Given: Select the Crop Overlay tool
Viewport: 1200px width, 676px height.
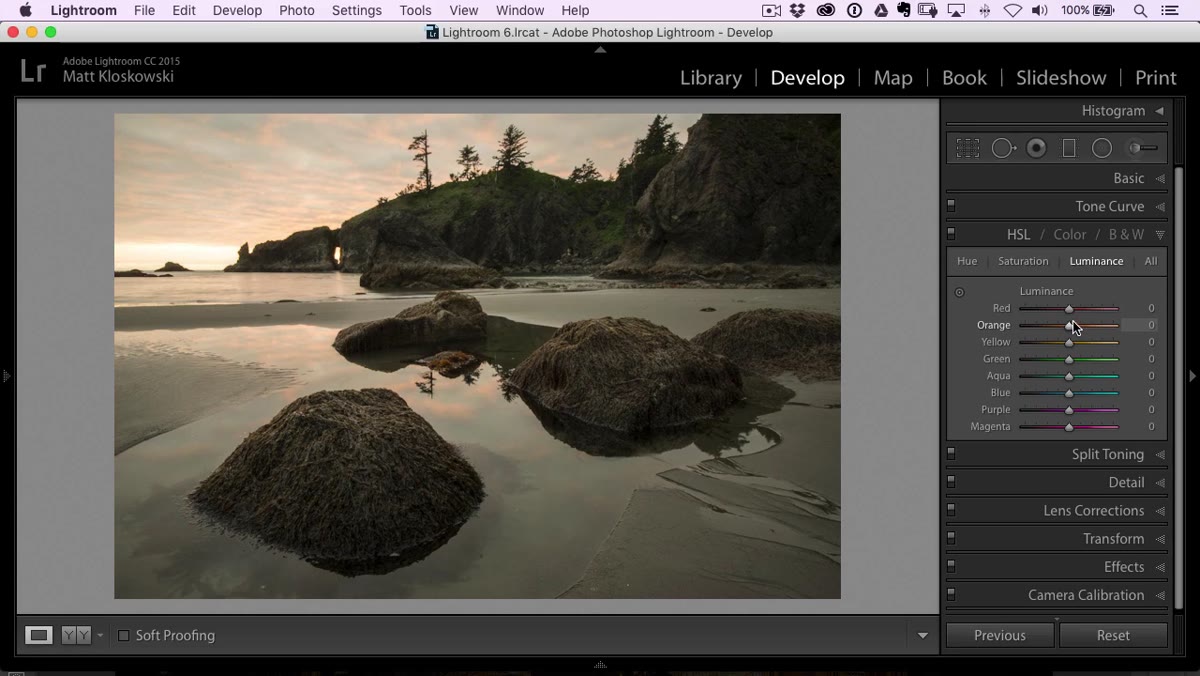Looking at the screenshot, I should 967,148.
